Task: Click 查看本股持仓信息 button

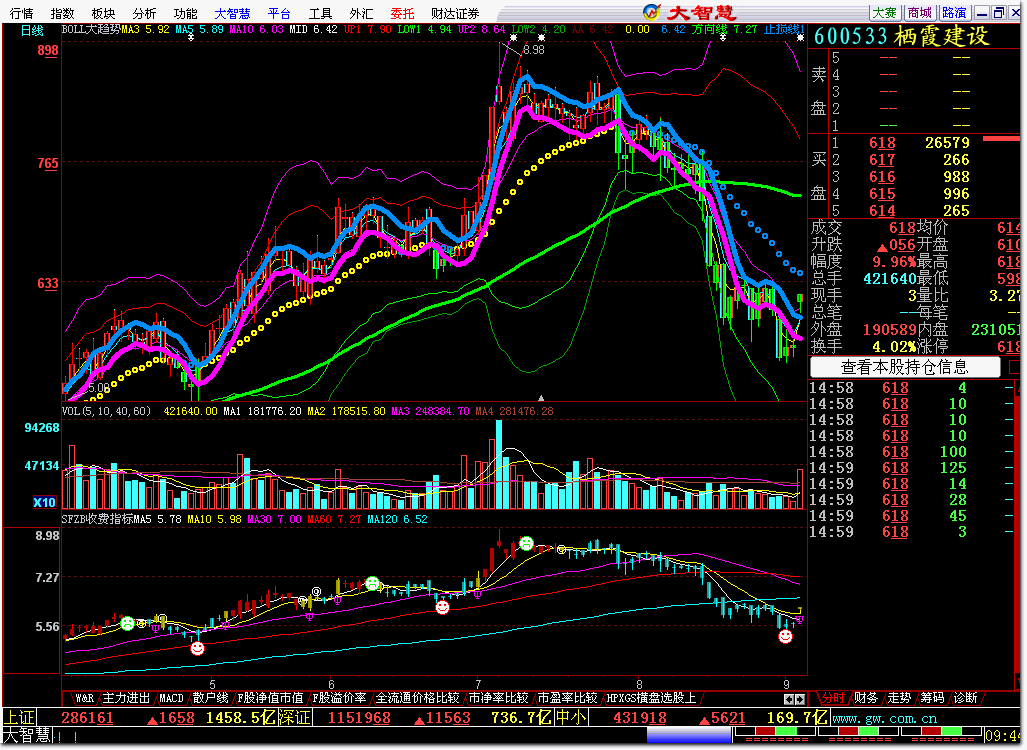Action: [905, 367]
